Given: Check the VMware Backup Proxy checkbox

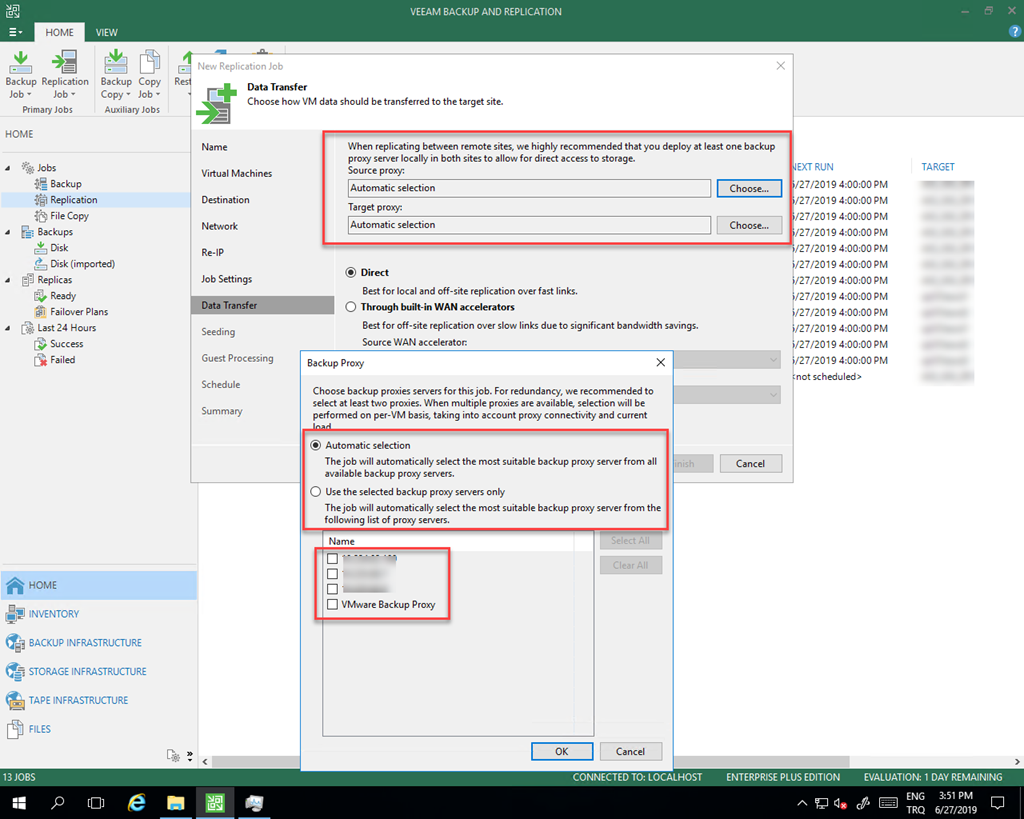Looking at the screenshot, I should (332, 605).
